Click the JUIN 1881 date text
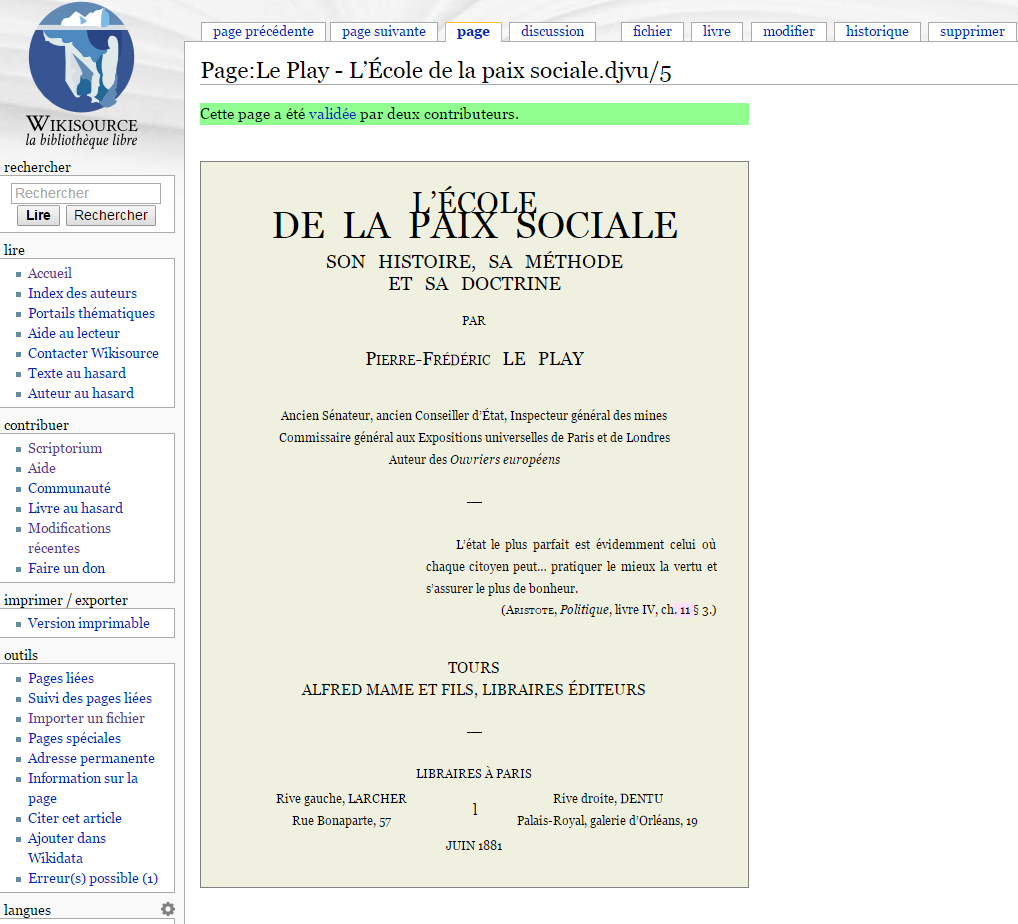Viewport: 1018px width, 924px height. coord(474,845)
